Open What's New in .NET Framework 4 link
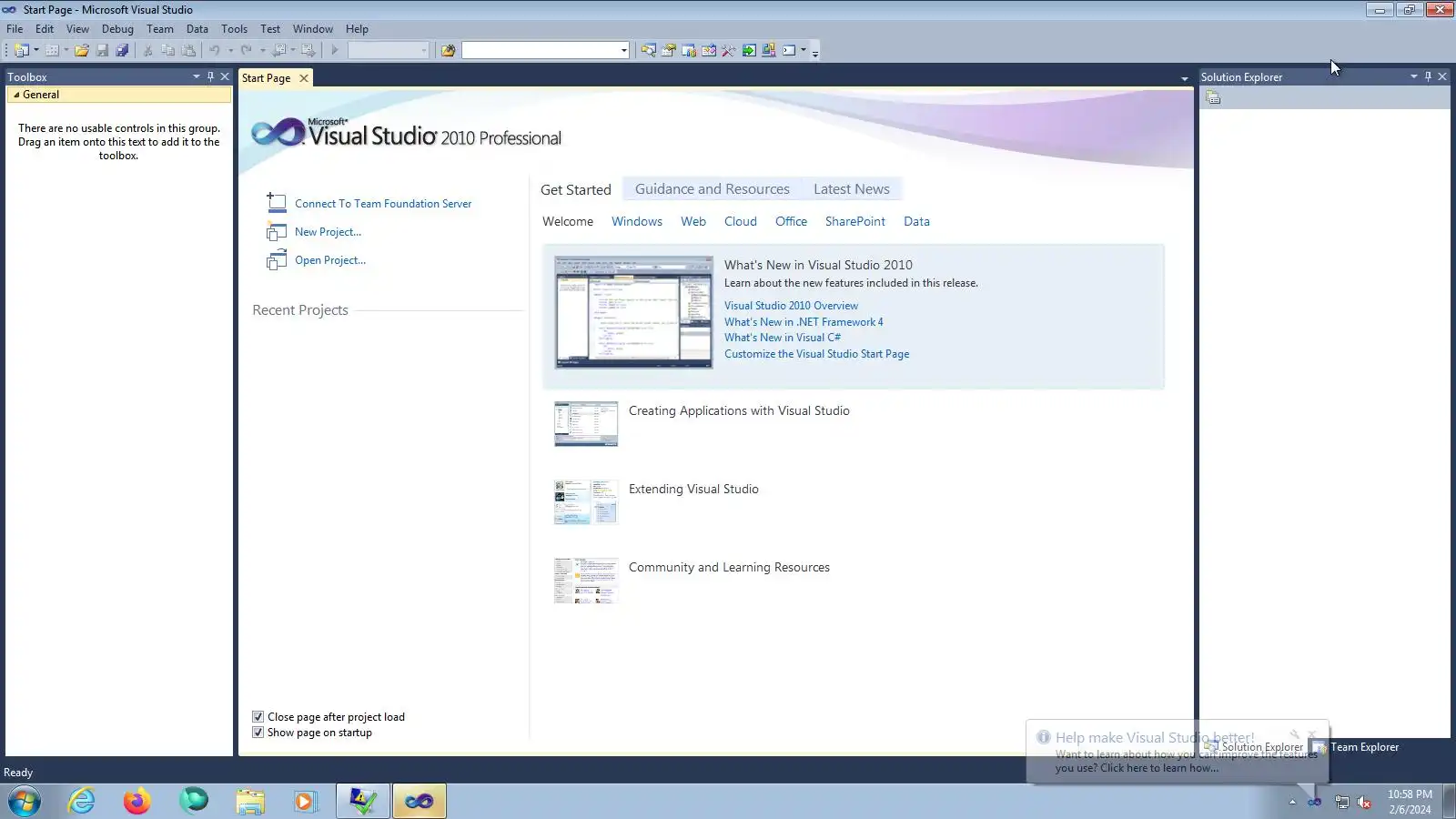1456x819 pixels. 804,322
